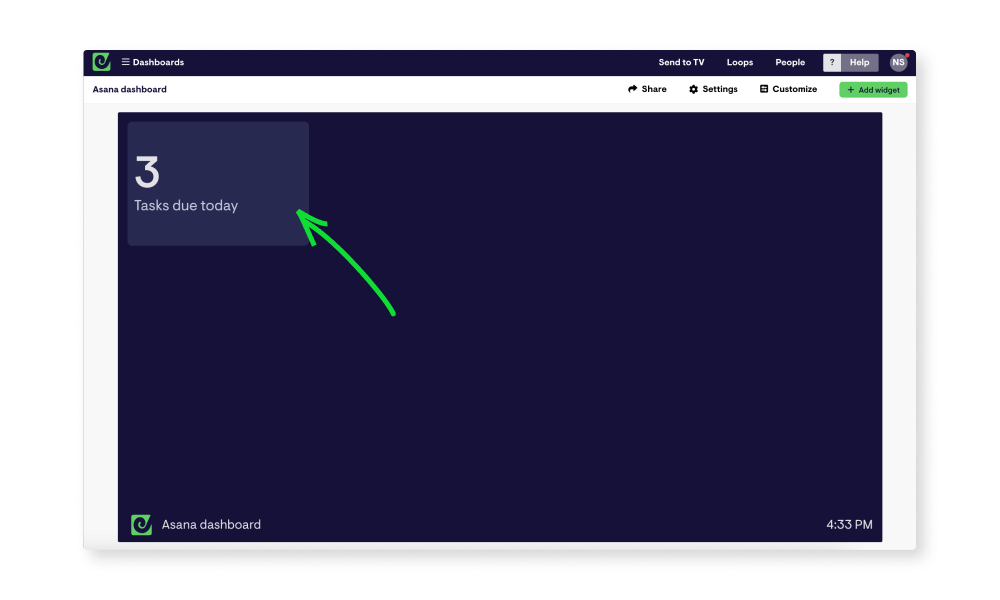Open the NS account avatar menu
The image size is (1000, 600).
click(897, 61)
